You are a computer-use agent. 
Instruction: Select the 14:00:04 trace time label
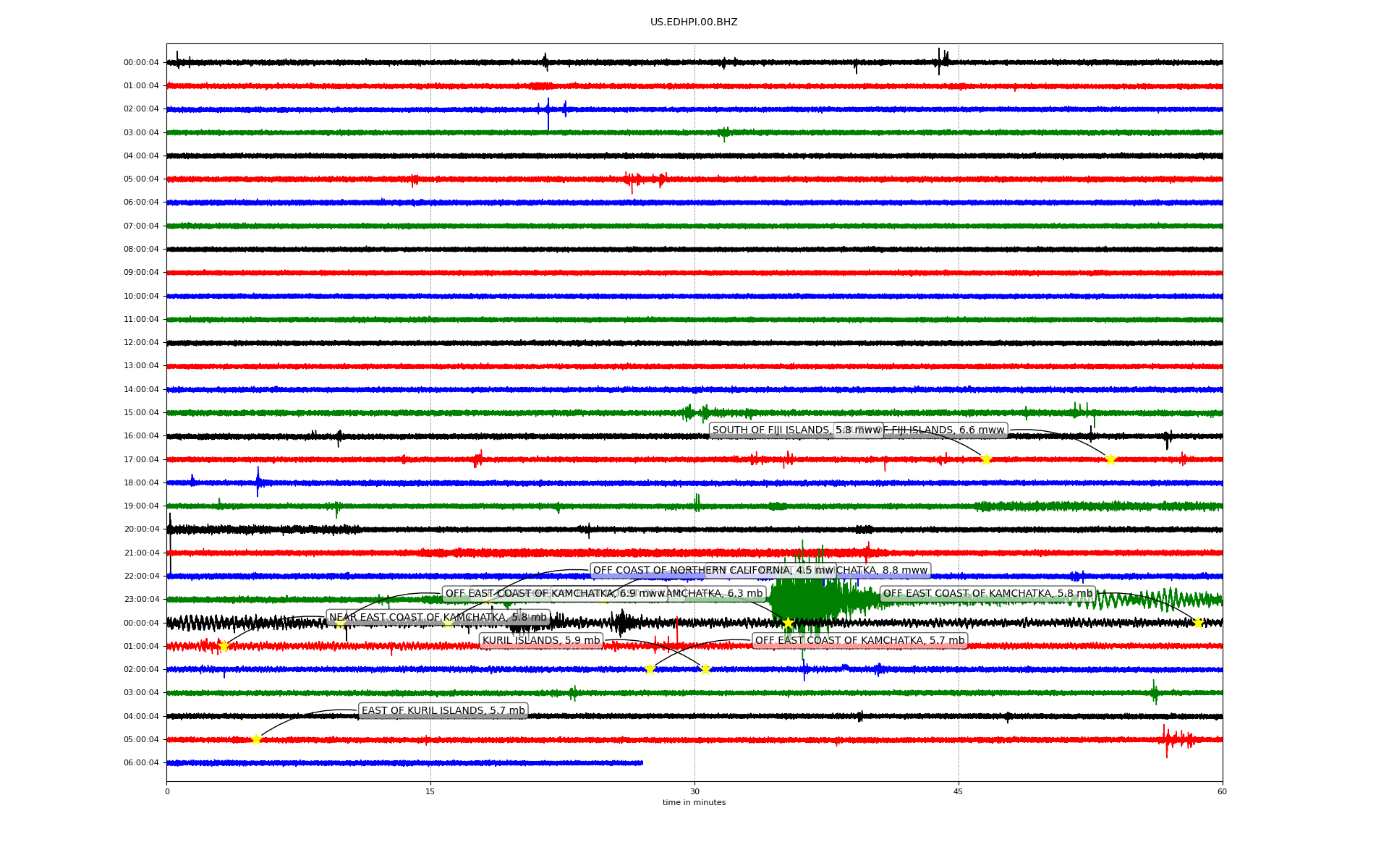[141, 390]
